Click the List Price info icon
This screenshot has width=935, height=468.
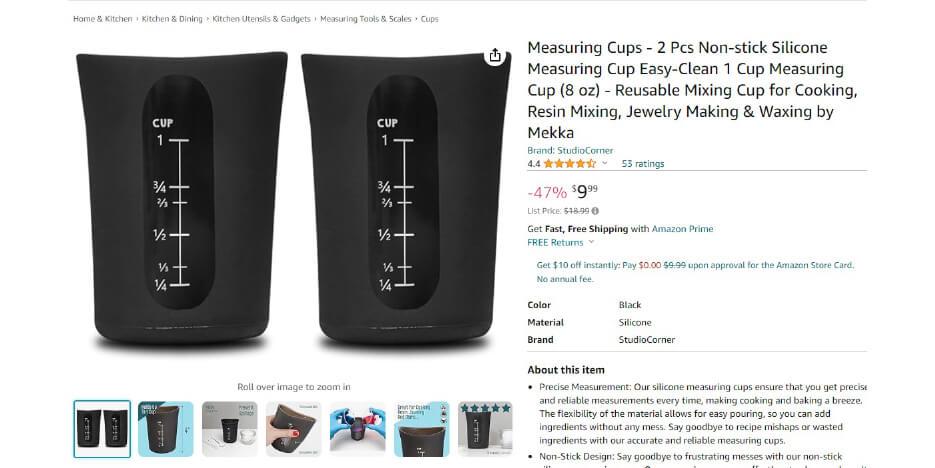(x=595, y=210)
